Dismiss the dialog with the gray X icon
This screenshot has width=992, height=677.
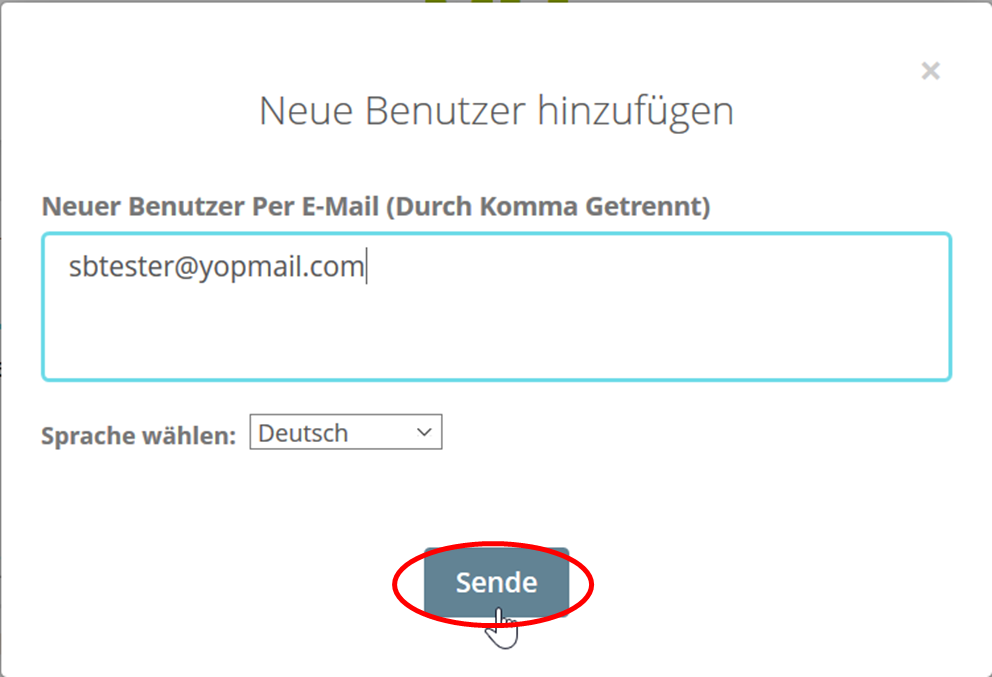tap(930, 71)
